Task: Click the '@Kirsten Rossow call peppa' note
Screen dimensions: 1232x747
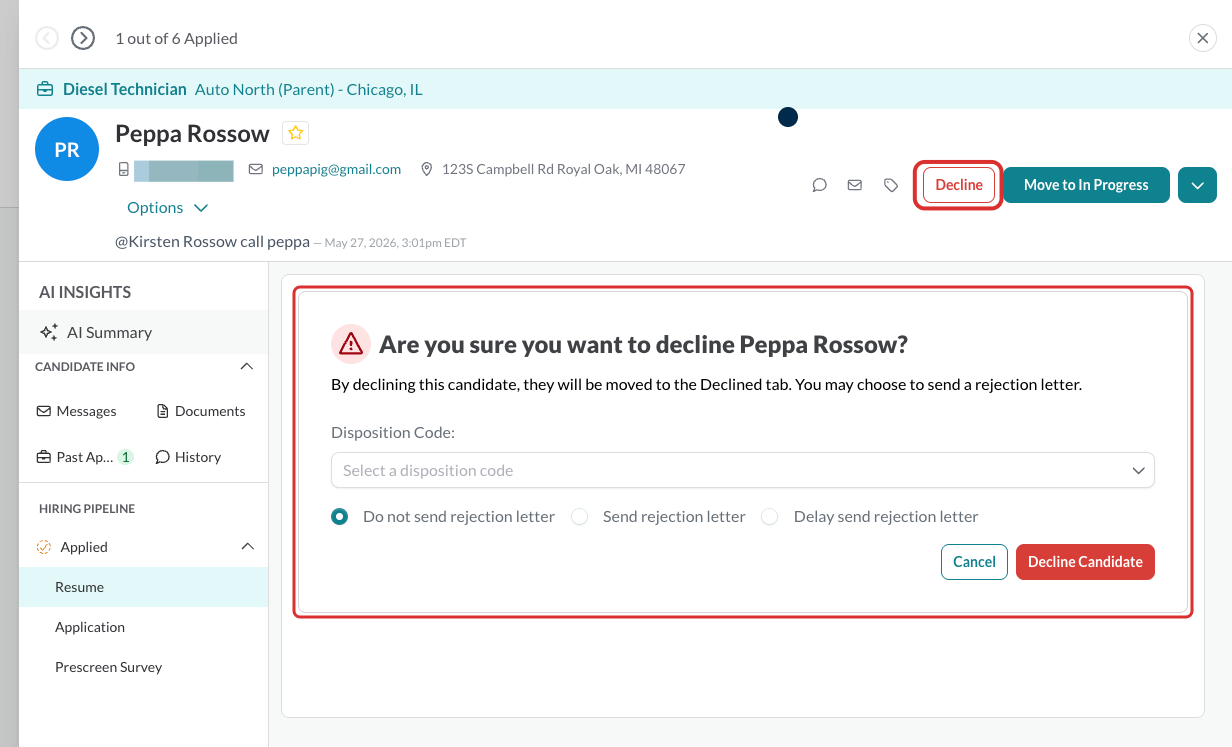Action: (x=212, y=242)
